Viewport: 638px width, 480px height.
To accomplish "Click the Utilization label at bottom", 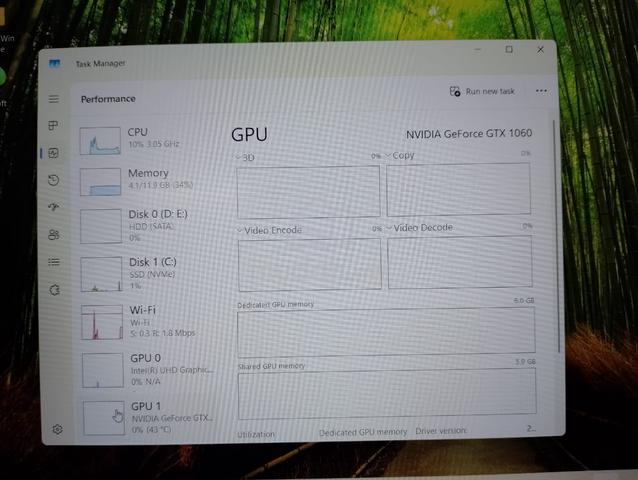I will pos(256,434).
